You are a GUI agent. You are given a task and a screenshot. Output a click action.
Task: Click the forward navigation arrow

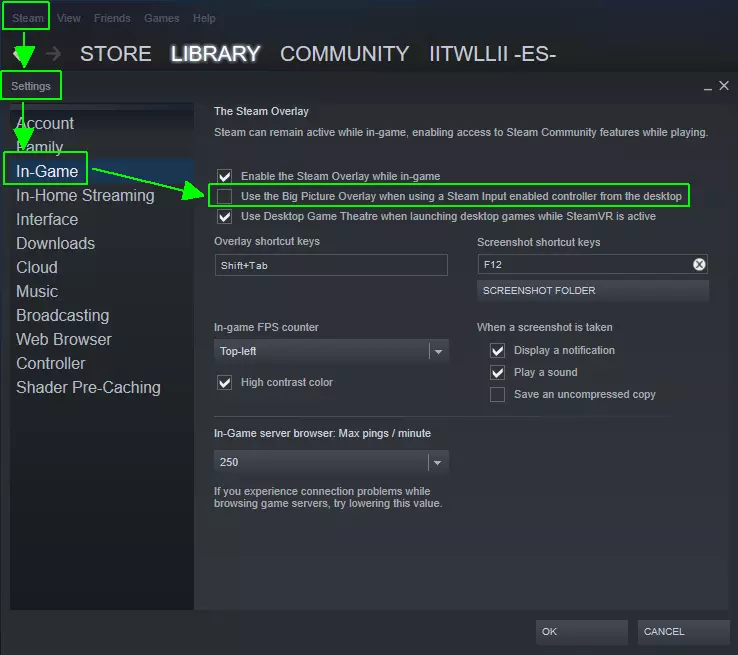pyautogui.click(x=53, y=54)
